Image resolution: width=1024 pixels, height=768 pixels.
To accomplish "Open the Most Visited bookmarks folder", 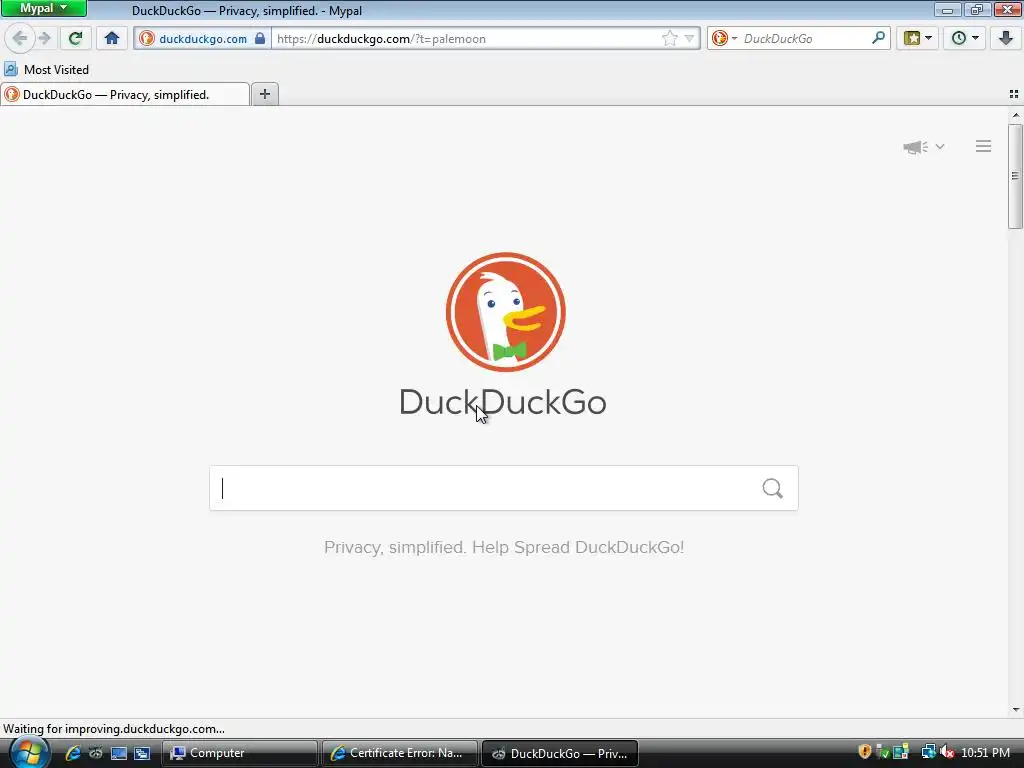I will [x=46, y=69].
